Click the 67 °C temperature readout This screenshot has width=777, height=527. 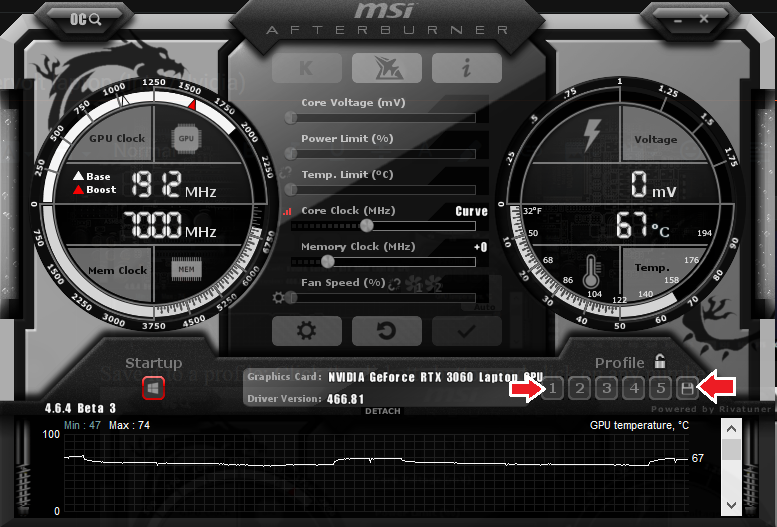(642, 226)
